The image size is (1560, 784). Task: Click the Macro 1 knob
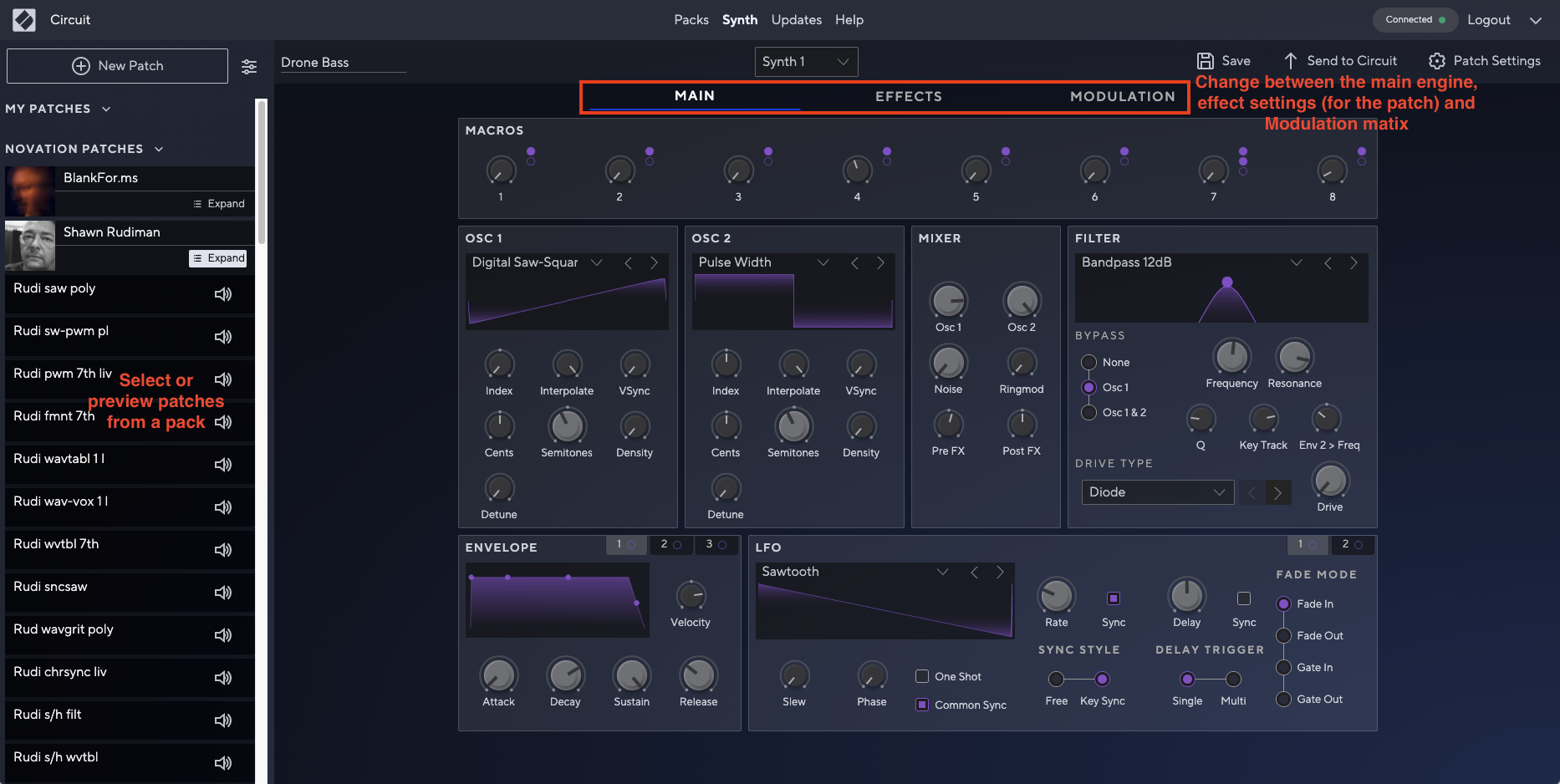tap(501, 171)
